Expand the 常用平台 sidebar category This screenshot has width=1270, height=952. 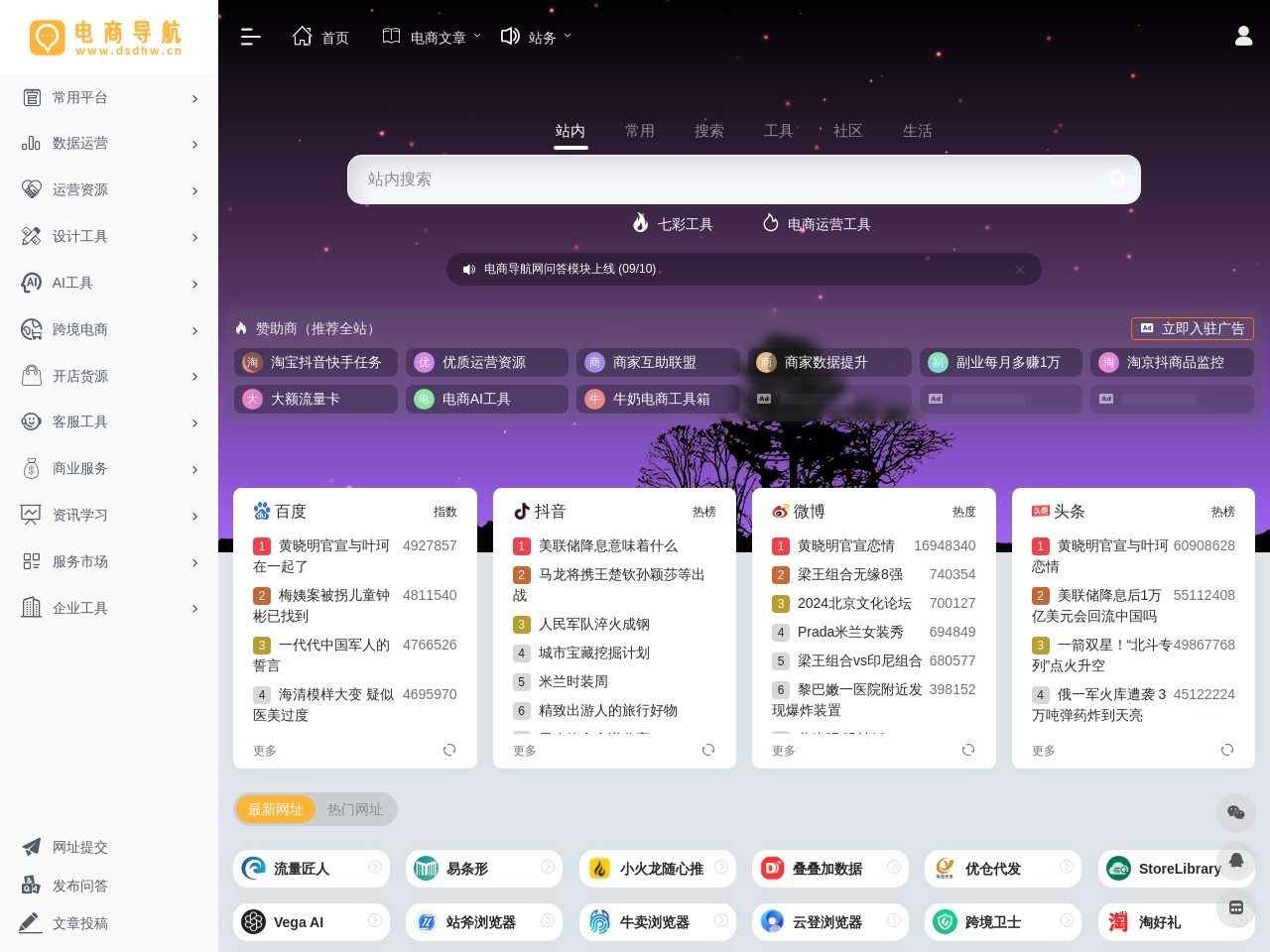109,97
